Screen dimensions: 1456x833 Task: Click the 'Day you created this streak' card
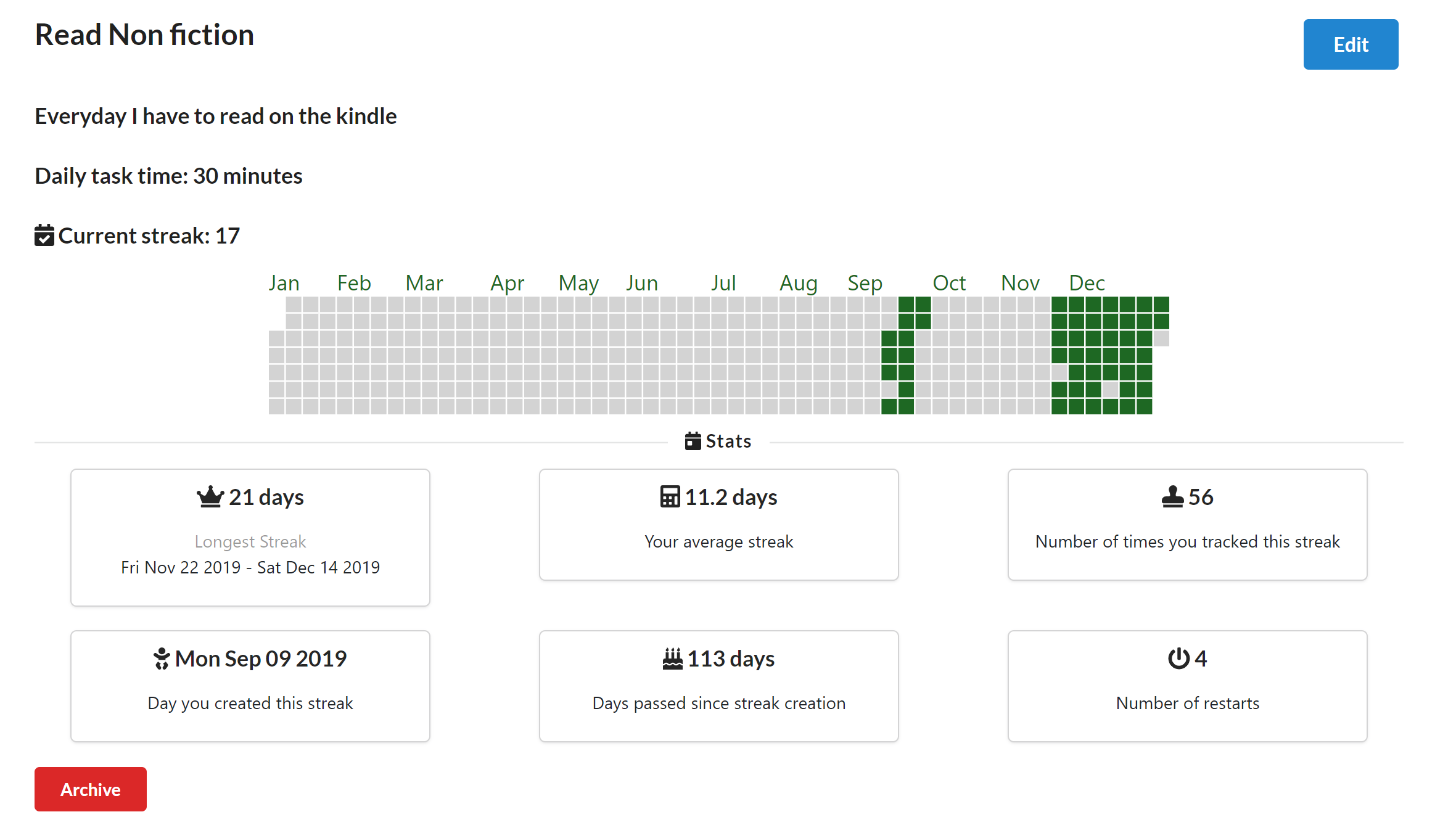click(x=250, y=686)
